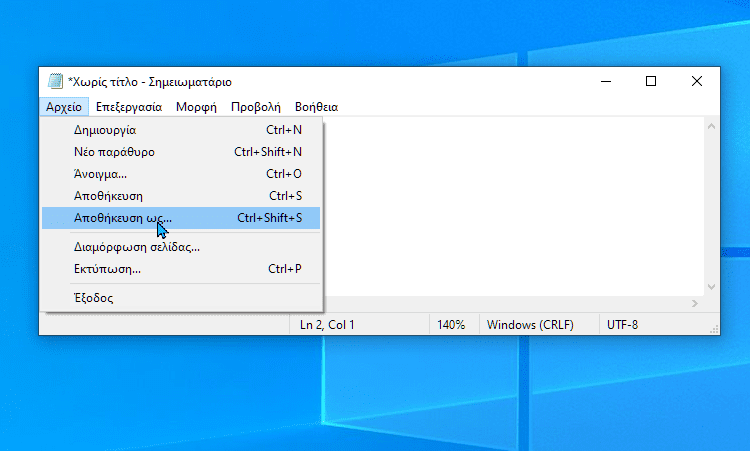Click the Notepad icon in title bar
This screenshot has width=750, height=451.
pyautogui.click(x=55, y=81)
